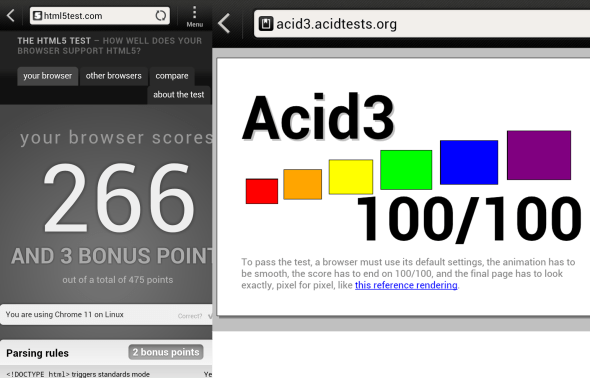The height and width of the screenshot is (378, 590).
Task: Open the 'compare' tab
Action: point(172,76)
